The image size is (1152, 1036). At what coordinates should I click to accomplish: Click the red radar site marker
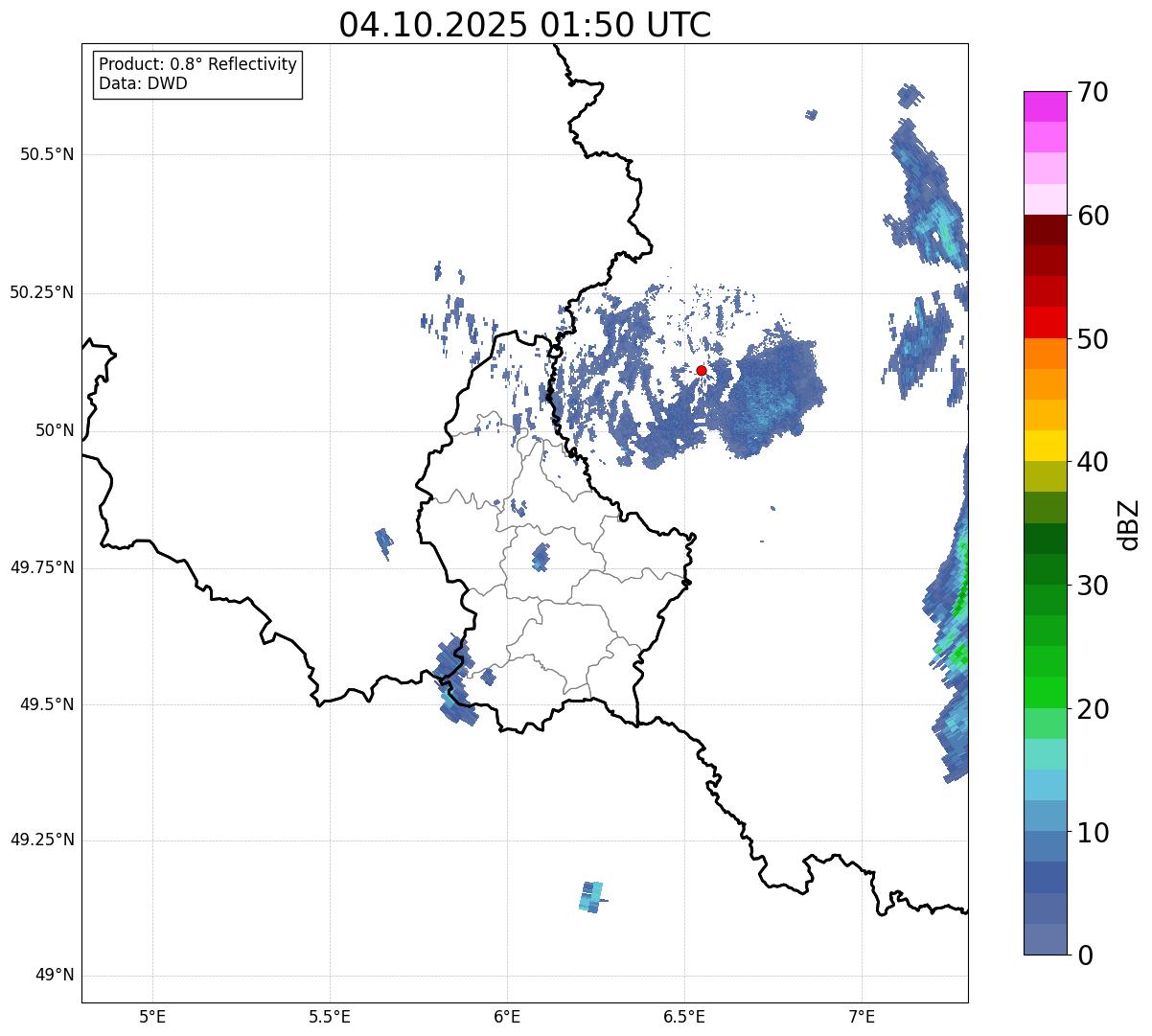[701, 370]
